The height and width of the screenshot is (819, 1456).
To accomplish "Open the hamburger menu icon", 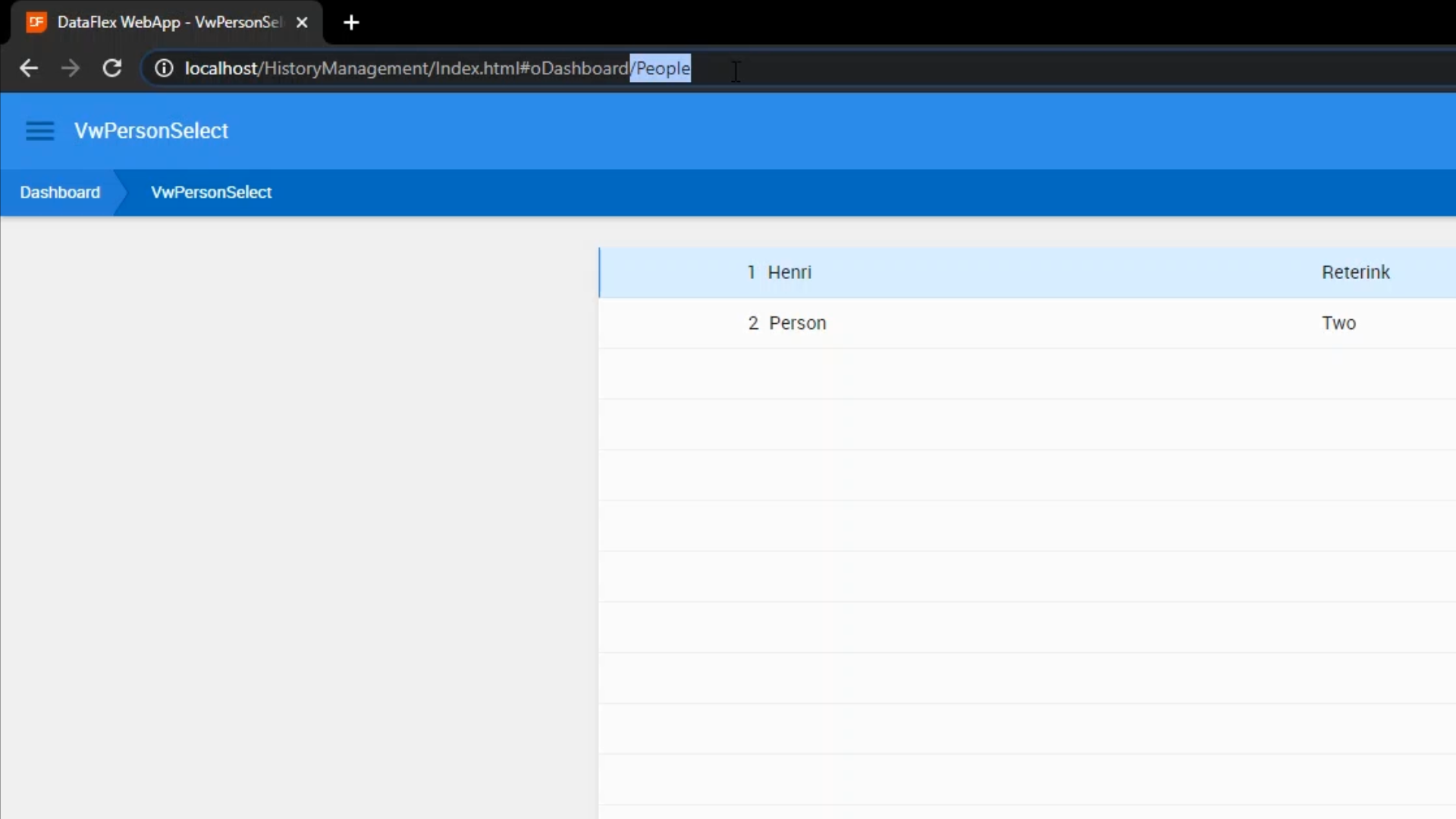I will tap(39, 131).
